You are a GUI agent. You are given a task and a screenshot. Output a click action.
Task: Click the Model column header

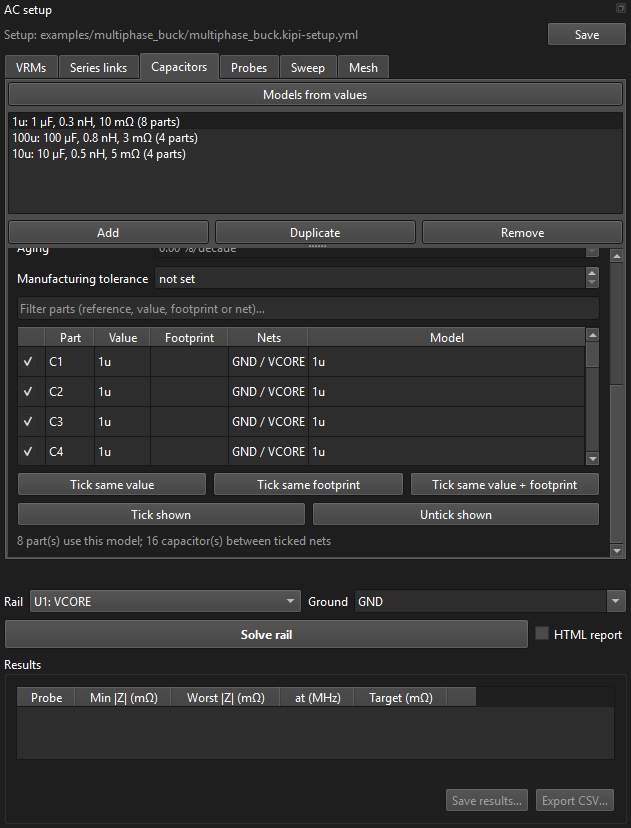pyautogui.click(x=447, y=337)
